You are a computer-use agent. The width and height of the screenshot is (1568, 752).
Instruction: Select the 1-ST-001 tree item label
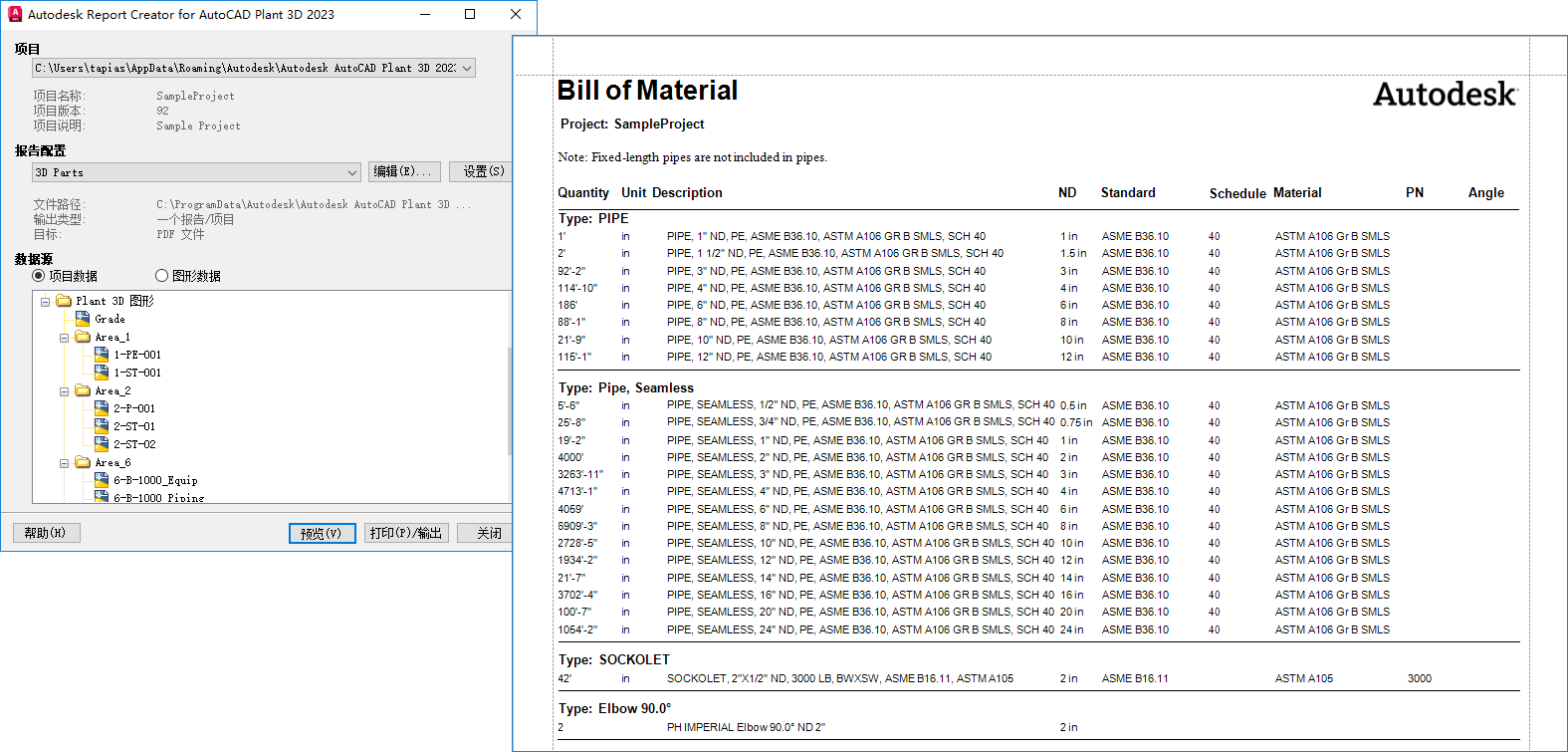point(137,373)
